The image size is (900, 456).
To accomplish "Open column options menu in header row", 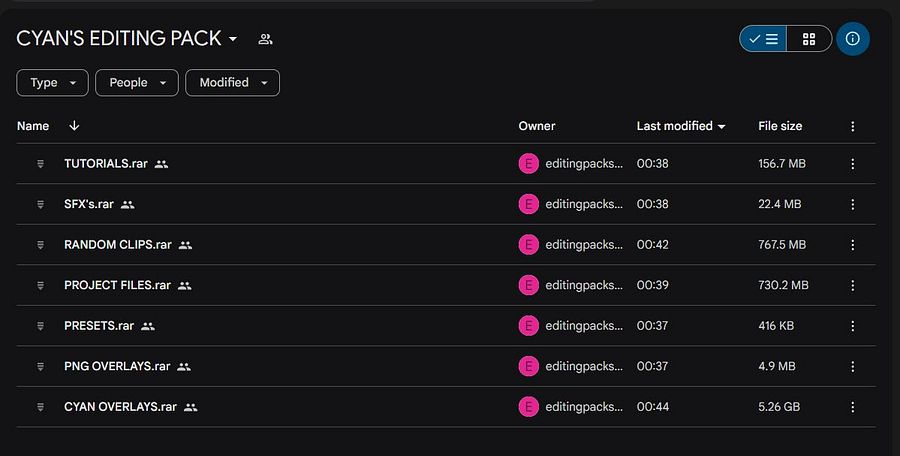I will tap(852, 126).
